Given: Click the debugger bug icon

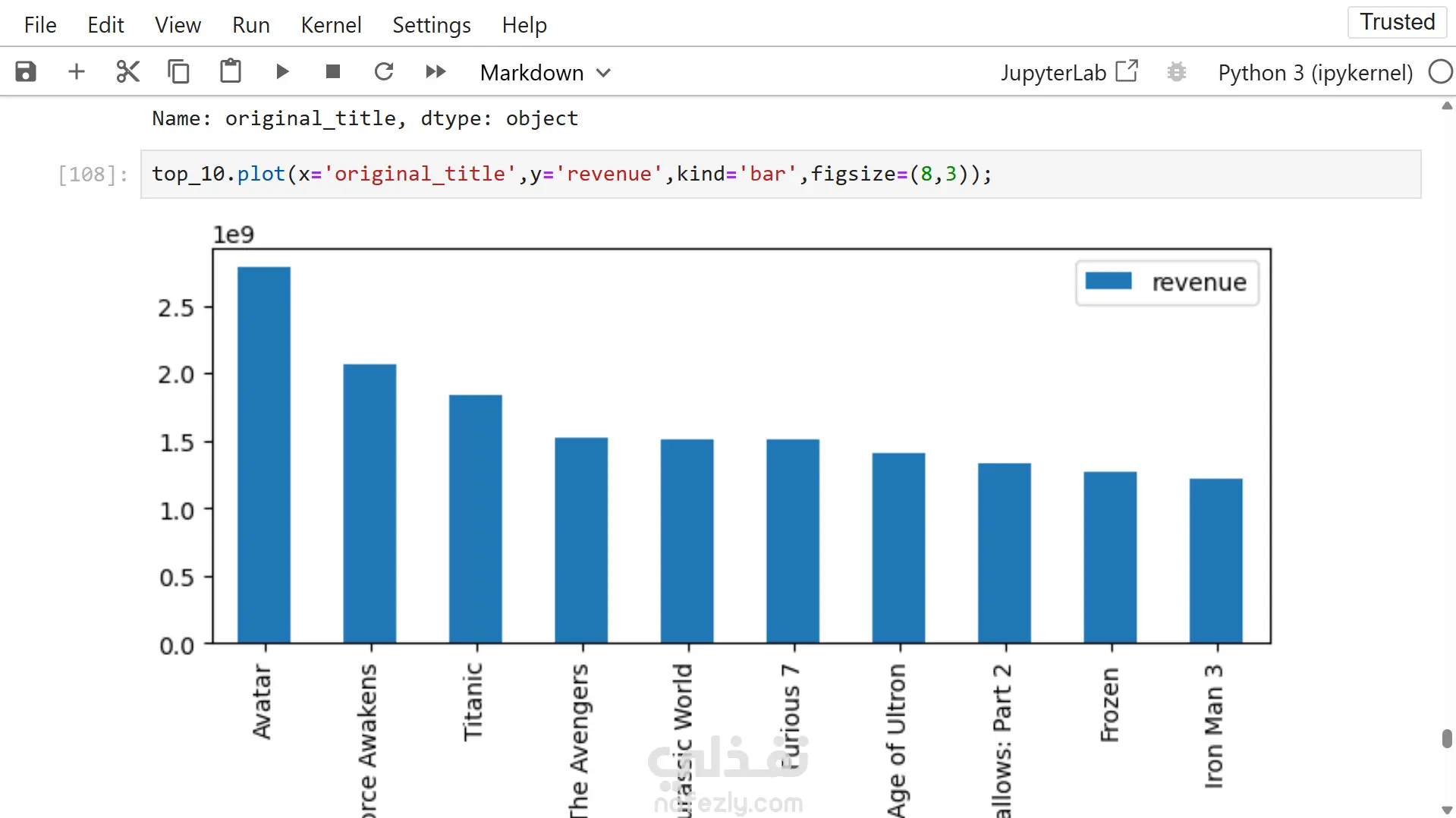Looking at the screenshot, I should coord(1176,72).
